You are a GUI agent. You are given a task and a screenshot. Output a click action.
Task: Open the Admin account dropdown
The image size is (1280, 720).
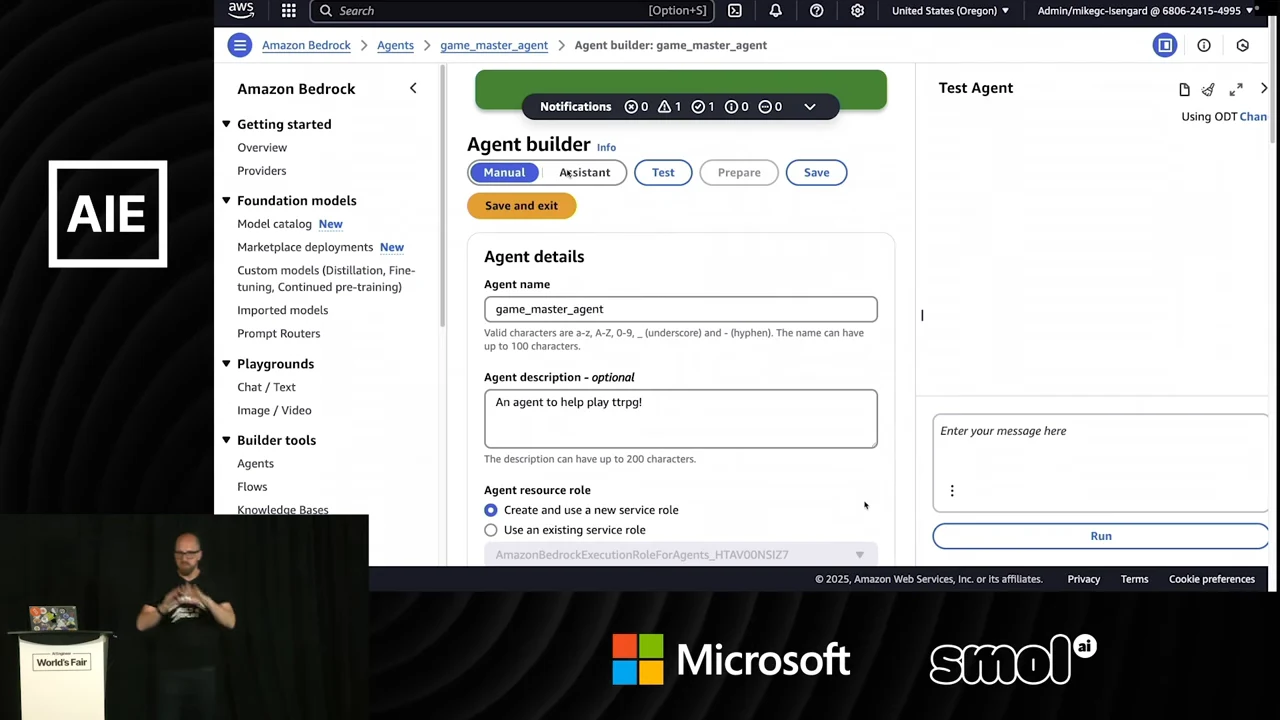1145,10
